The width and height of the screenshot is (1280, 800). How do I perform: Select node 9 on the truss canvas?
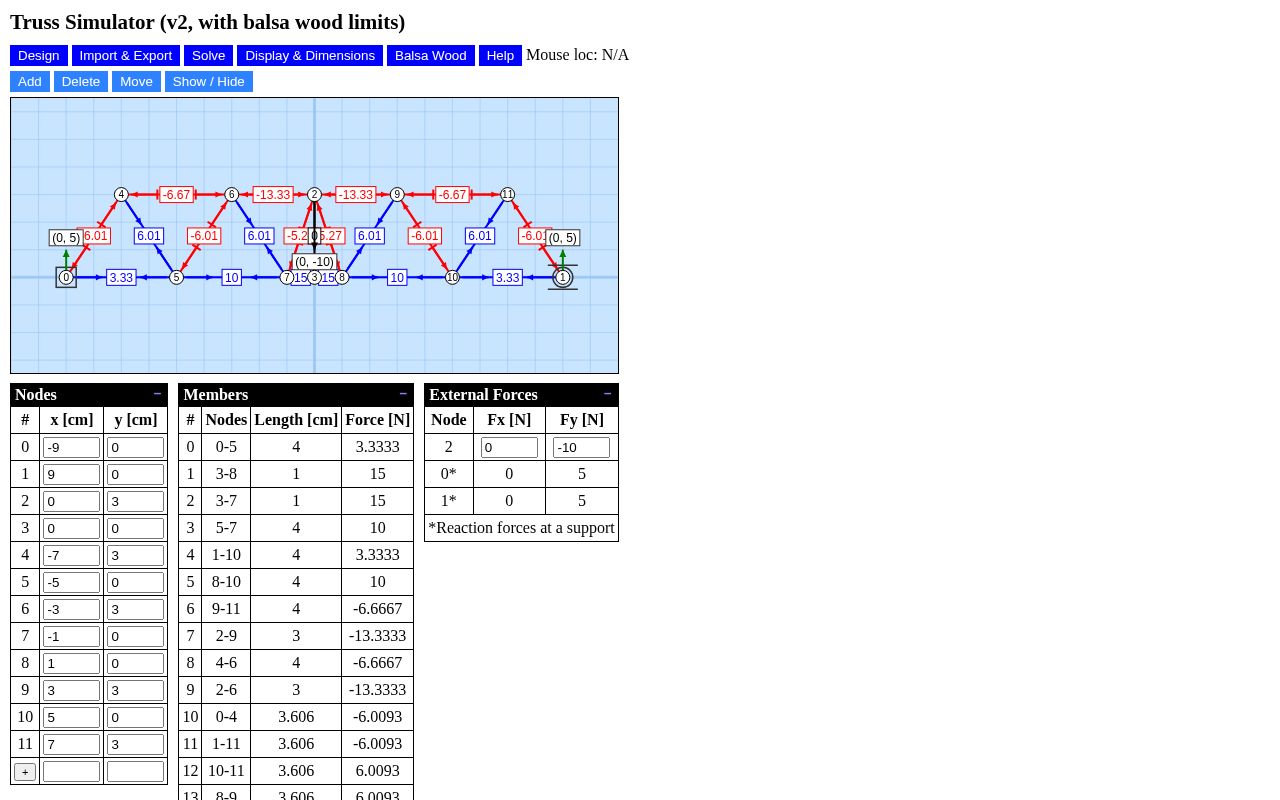(x=397, y=195)
